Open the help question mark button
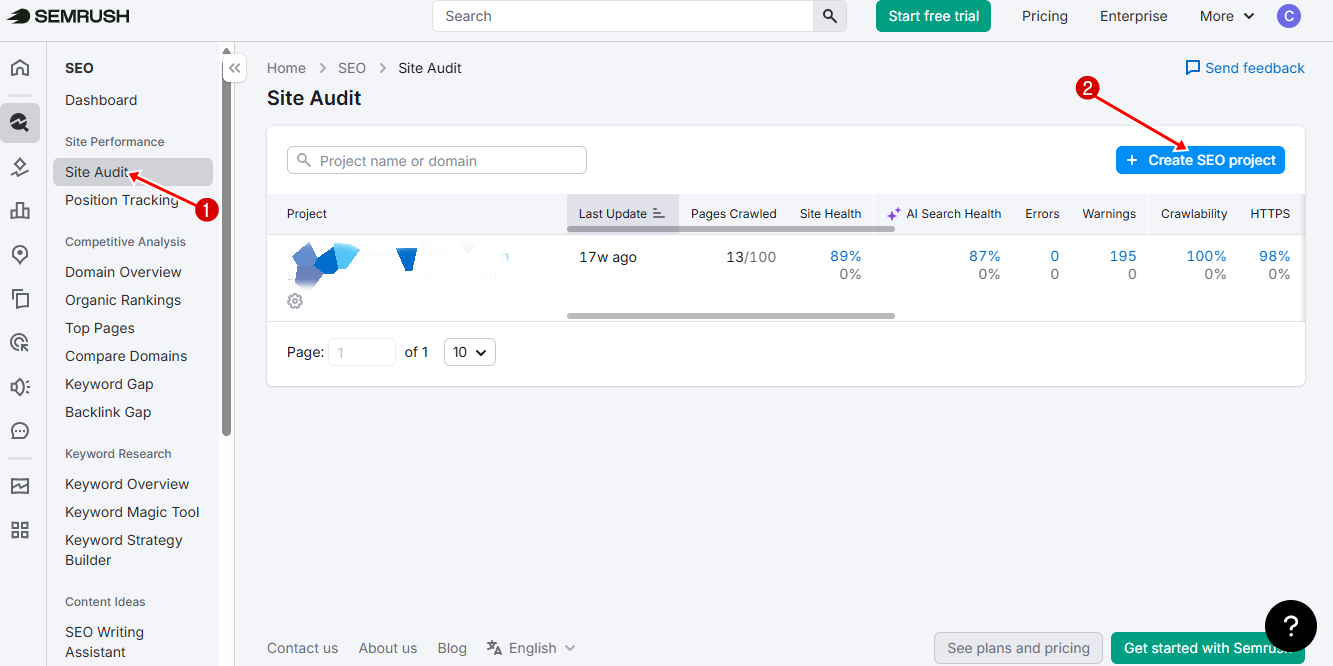1333x666 pixels. 1290,626
